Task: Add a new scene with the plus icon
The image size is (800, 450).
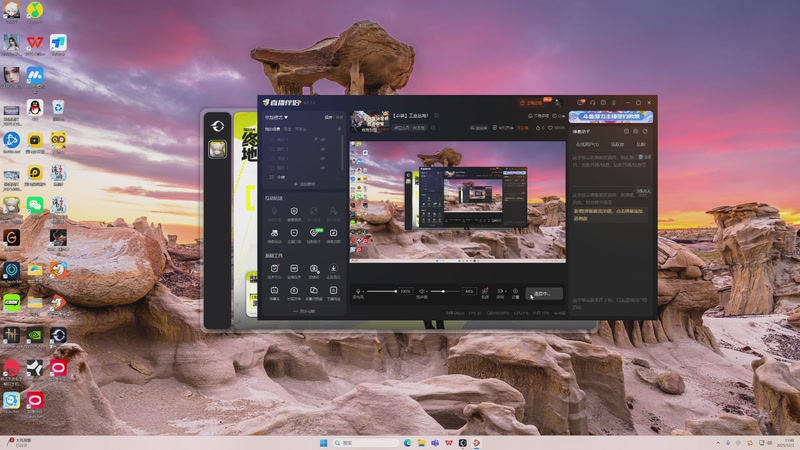Action: click(339, 129)
